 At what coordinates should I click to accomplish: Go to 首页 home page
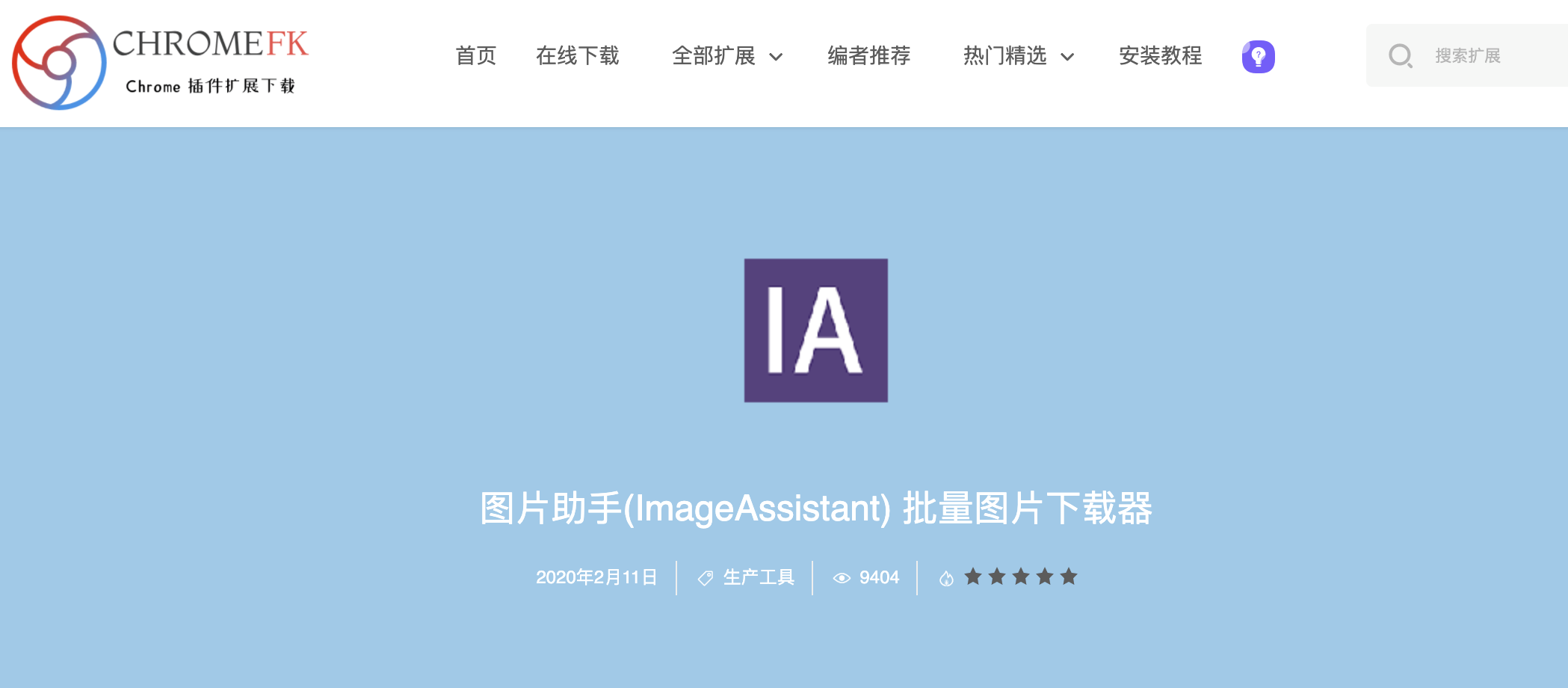[x=475, y=56]
